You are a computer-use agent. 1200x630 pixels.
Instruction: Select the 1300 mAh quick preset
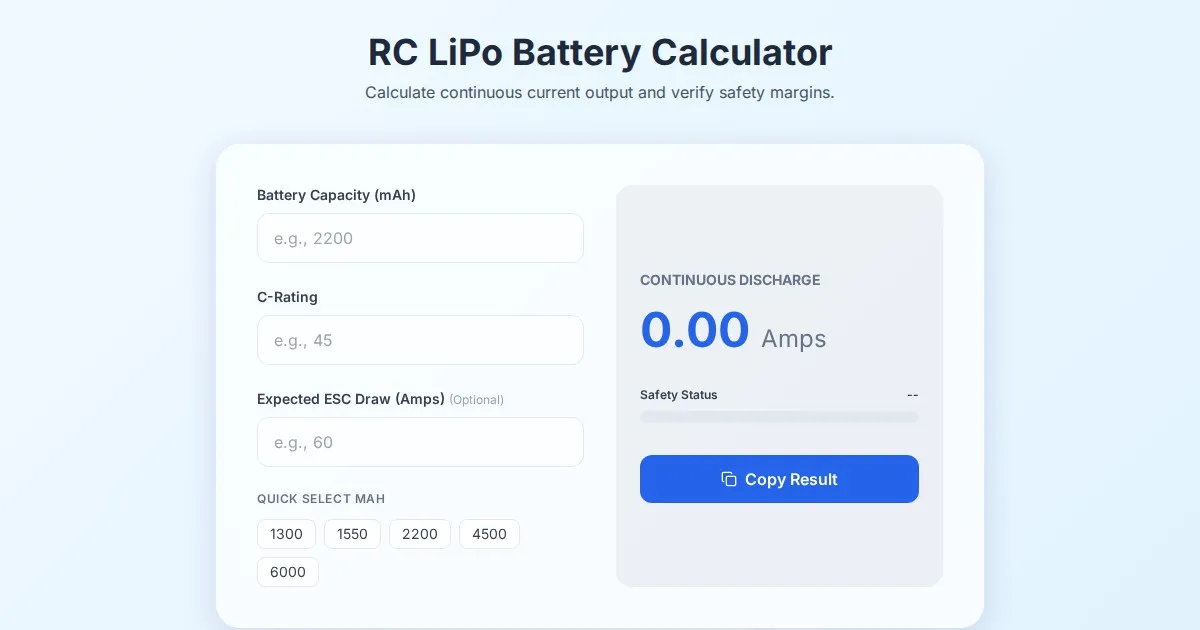tap(286, 534)
